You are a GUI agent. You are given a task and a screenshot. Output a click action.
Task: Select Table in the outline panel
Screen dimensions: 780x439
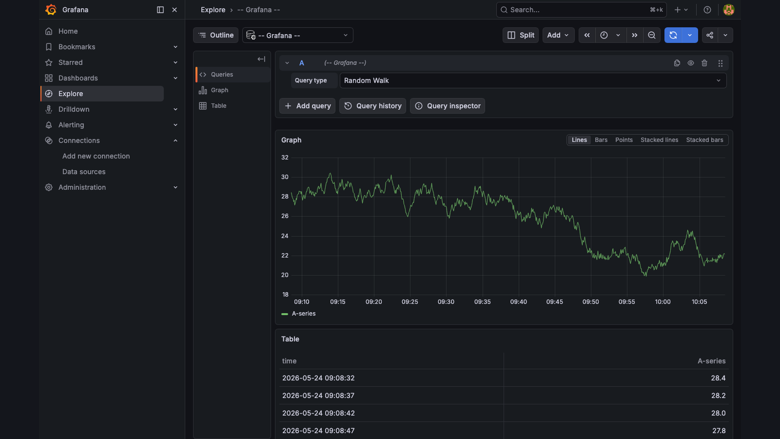point(218,106)
